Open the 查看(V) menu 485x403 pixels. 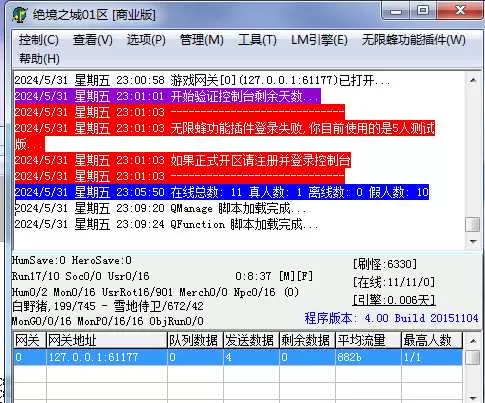tap(93, 40)
